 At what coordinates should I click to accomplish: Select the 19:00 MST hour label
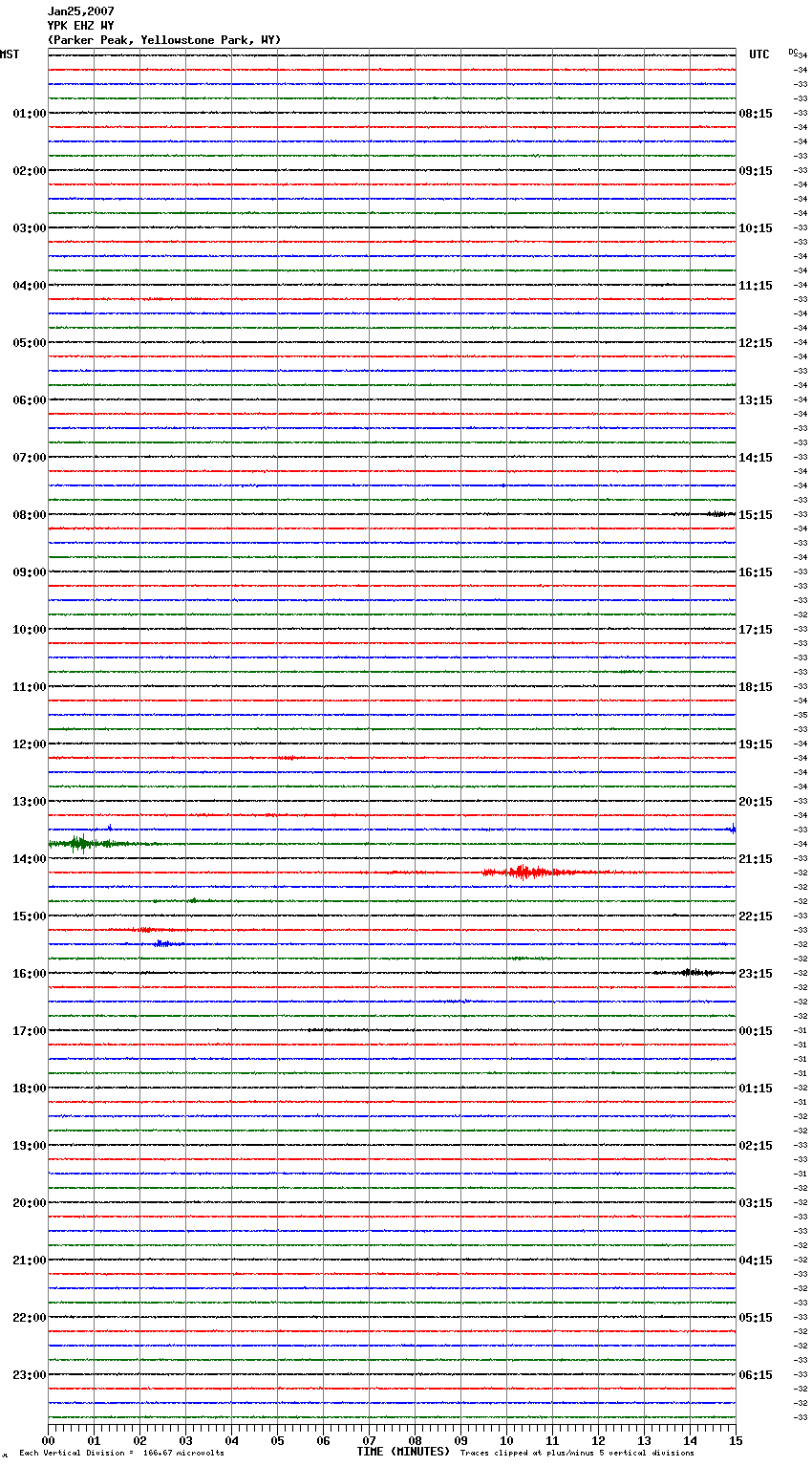pos(29,1146)
